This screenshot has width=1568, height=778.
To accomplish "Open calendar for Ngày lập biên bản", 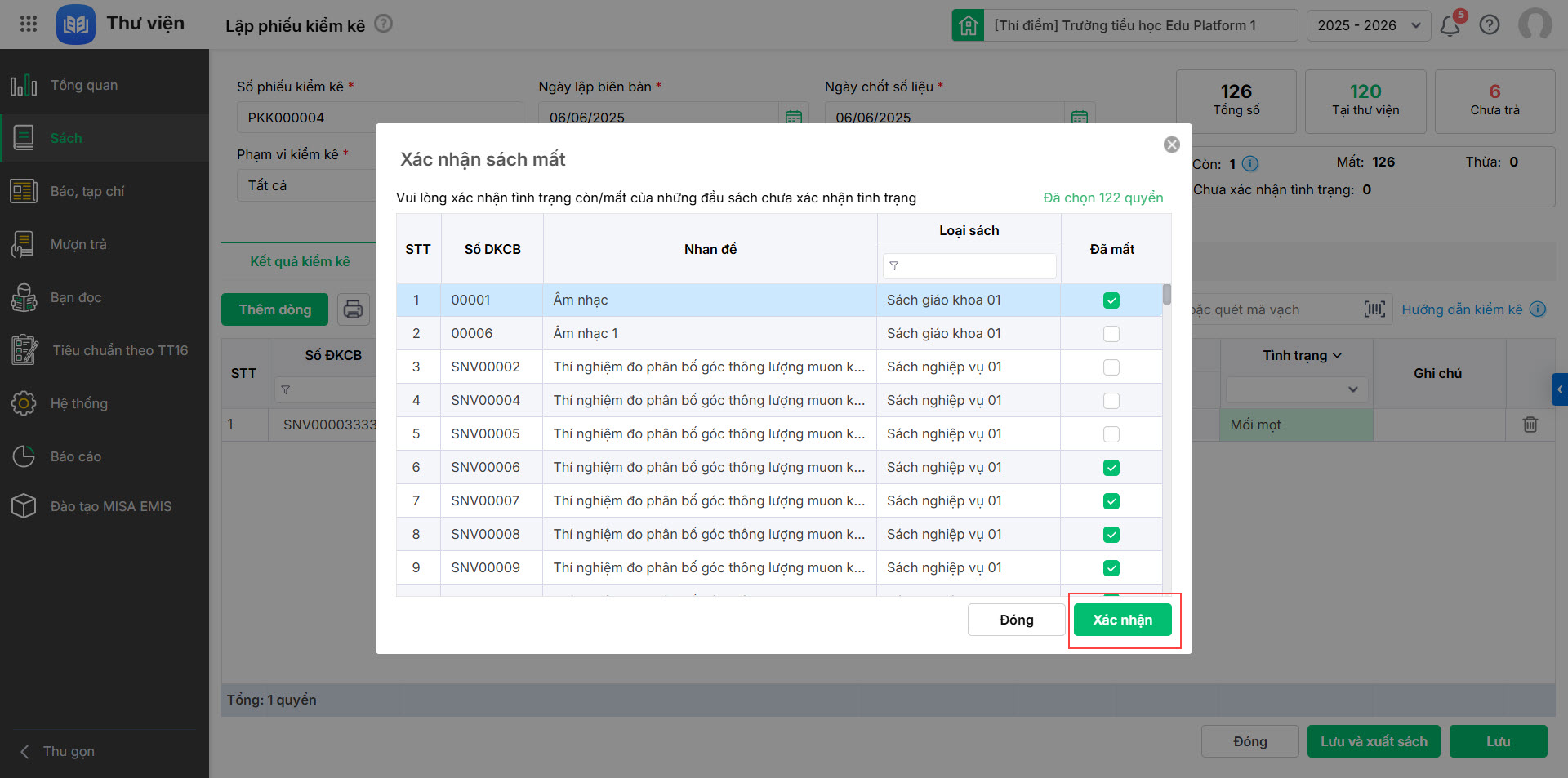I will pos(794,118).
